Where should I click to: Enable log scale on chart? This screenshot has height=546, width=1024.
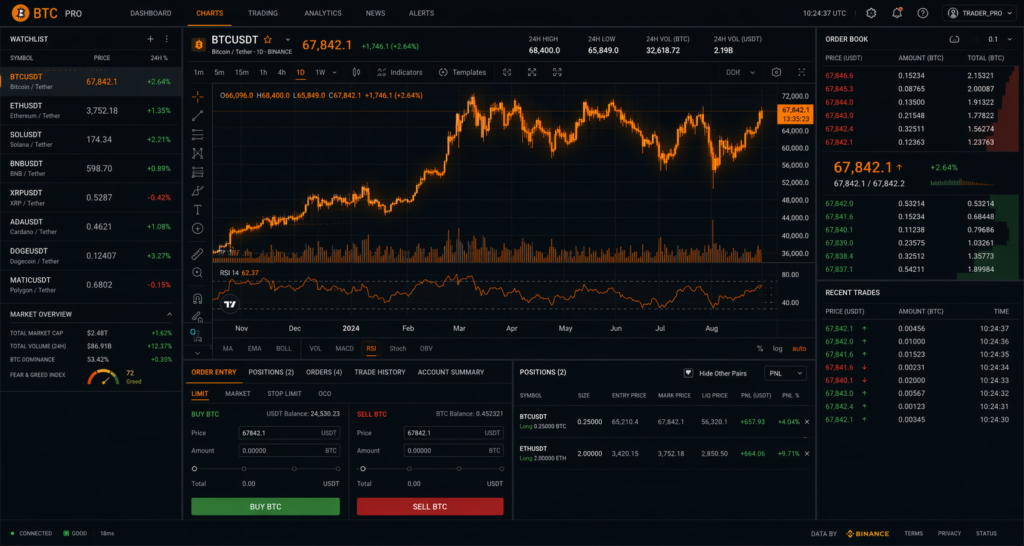[x=777, y=349]
